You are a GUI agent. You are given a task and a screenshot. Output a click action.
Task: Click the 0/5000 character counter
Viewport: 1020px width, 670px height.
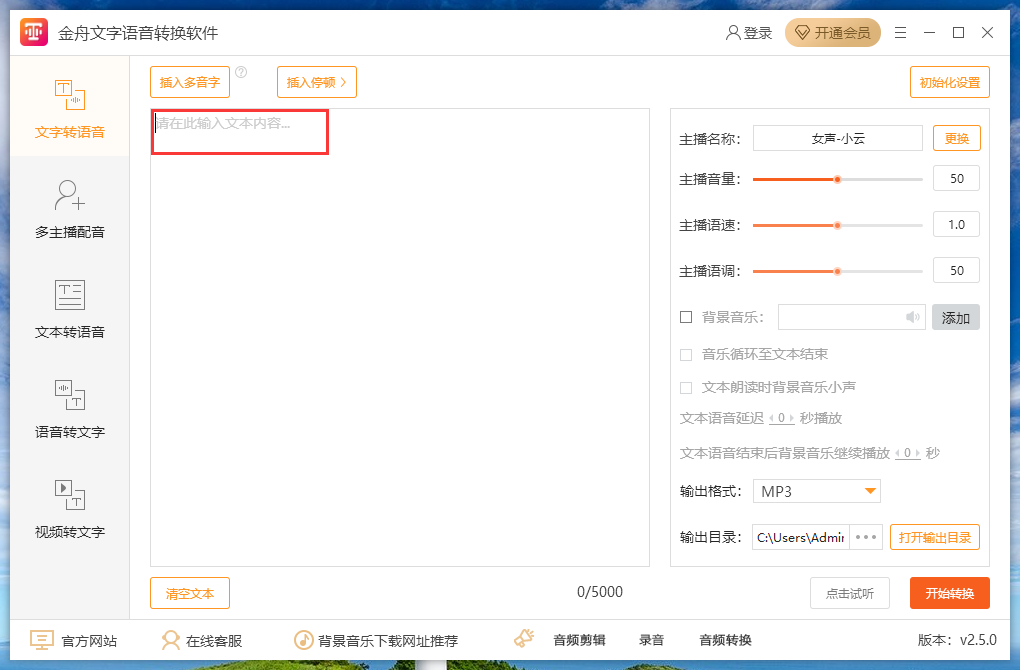pyautogui.click(x=600, y=592)
